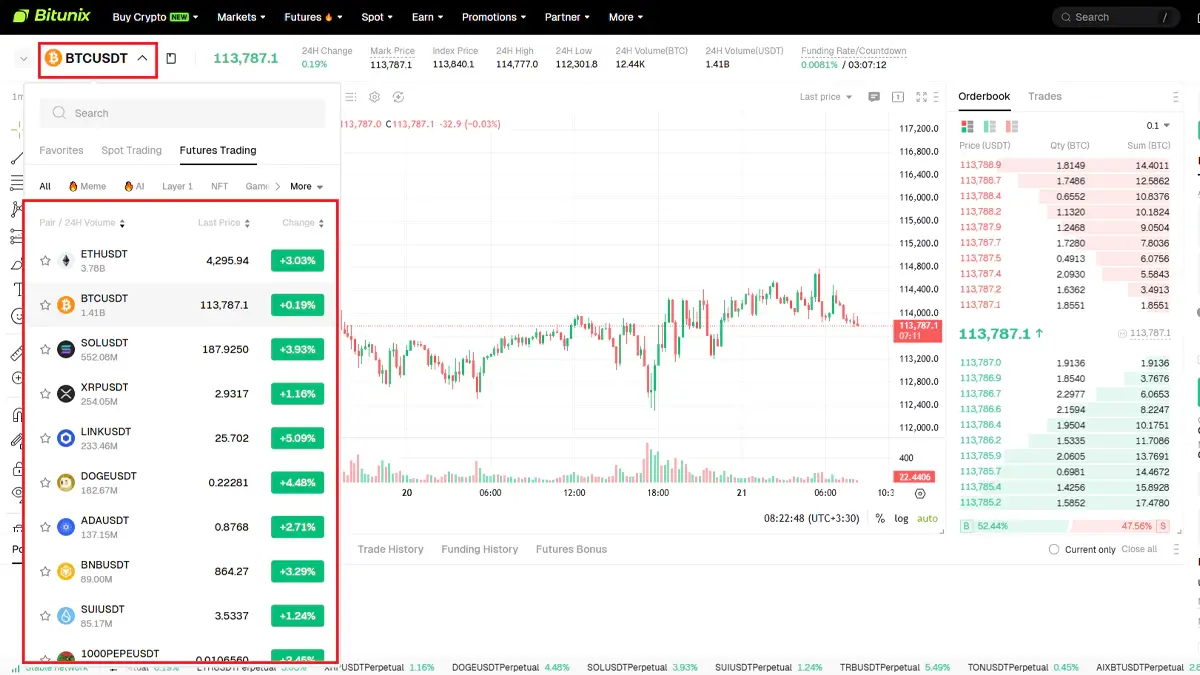Open the Partner dropdown
This screenshot has height=675, width=1200.
pos(567,17)
